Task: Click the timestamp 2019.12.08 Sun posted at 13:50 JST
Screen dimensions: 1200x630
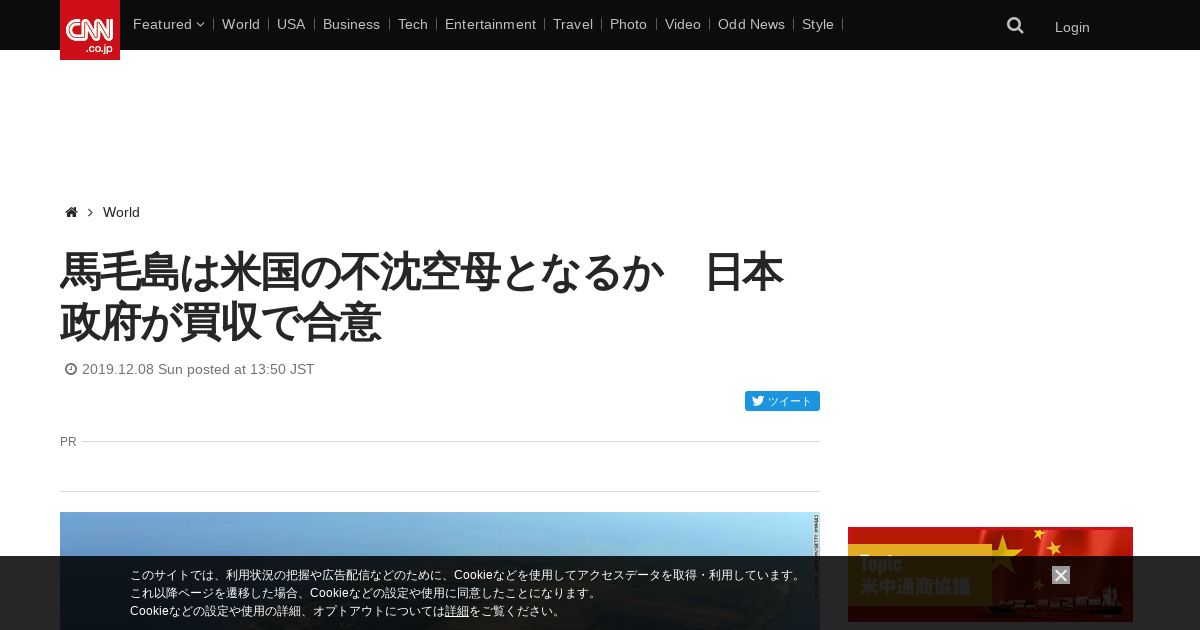Action: [198, 369]
